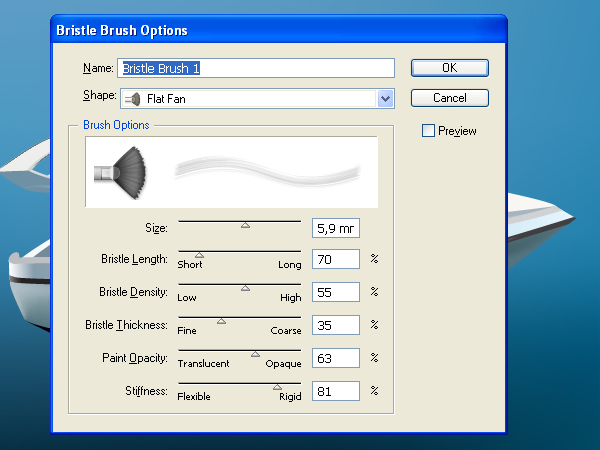Click the Bristle Density slider handle

pyautogui.click(x=245, y=288)
